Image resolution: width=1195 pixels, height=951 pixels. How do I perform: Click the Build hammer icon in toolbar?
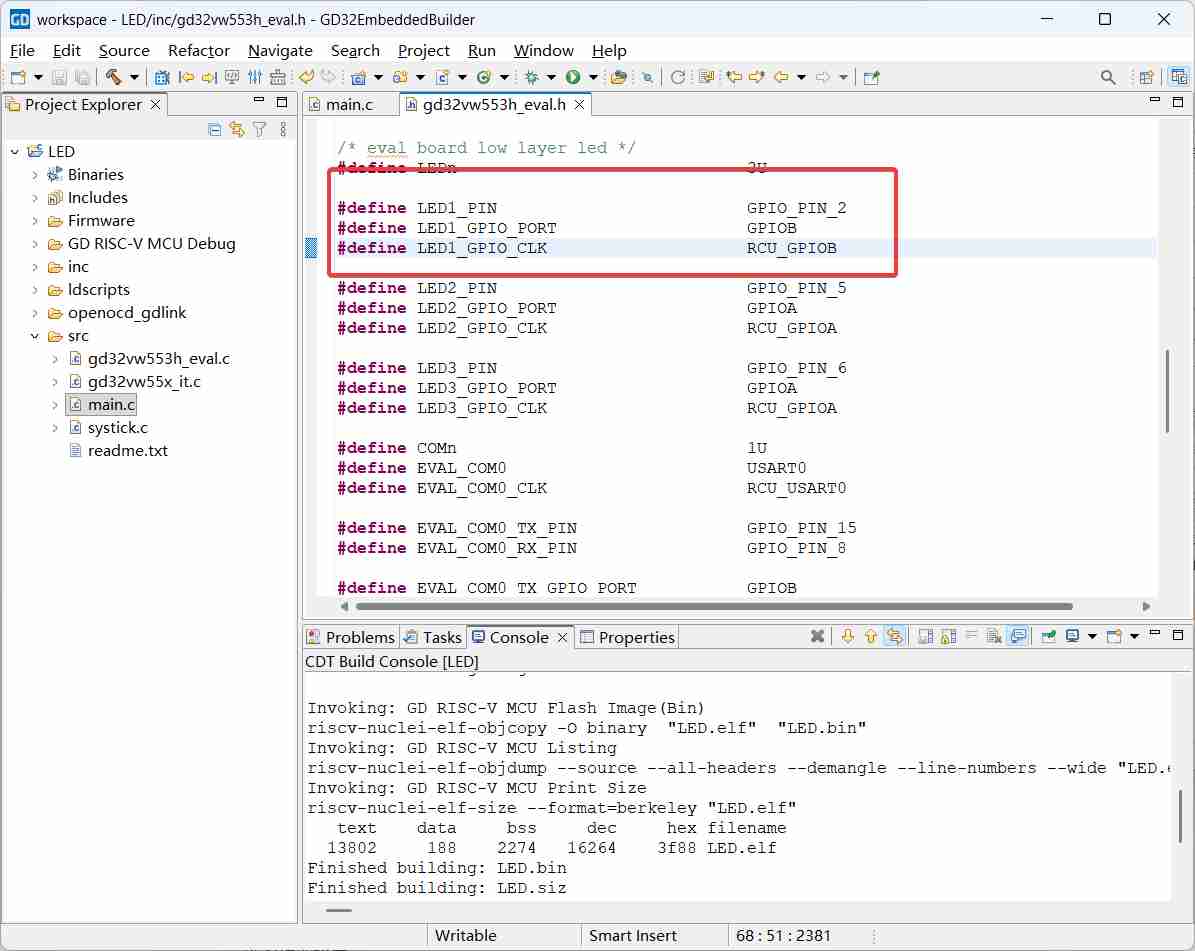click(x=113, y=77)
